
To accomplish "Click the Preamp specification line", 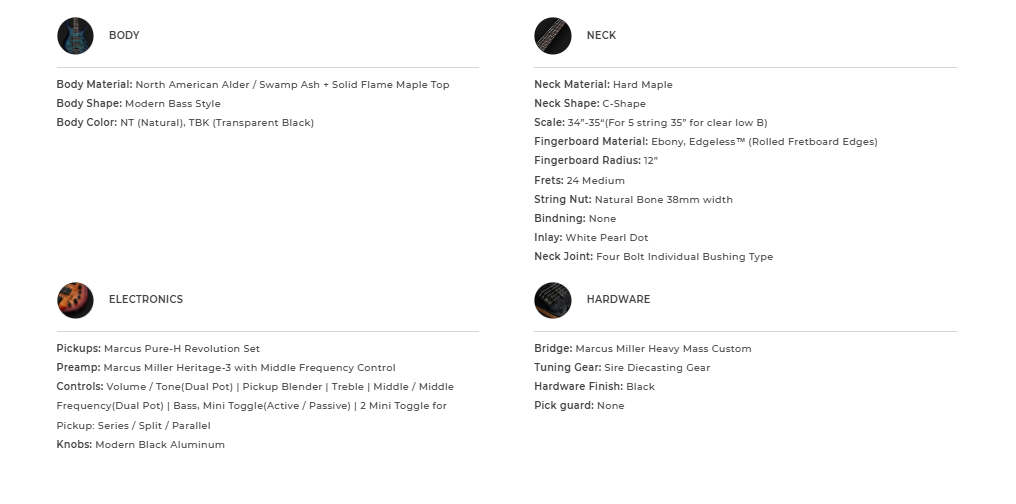I will tap(226, 368).
